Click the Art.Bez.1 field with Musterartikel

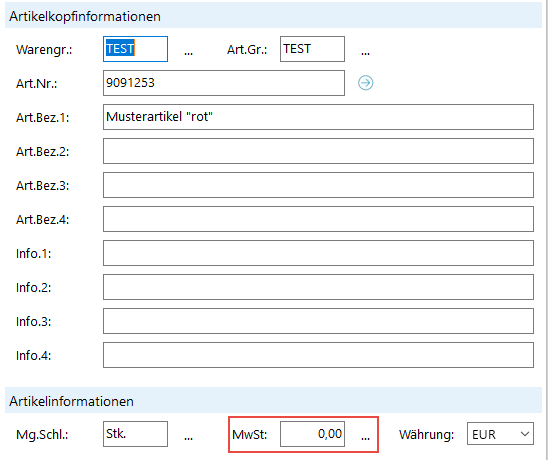(318, 117)
